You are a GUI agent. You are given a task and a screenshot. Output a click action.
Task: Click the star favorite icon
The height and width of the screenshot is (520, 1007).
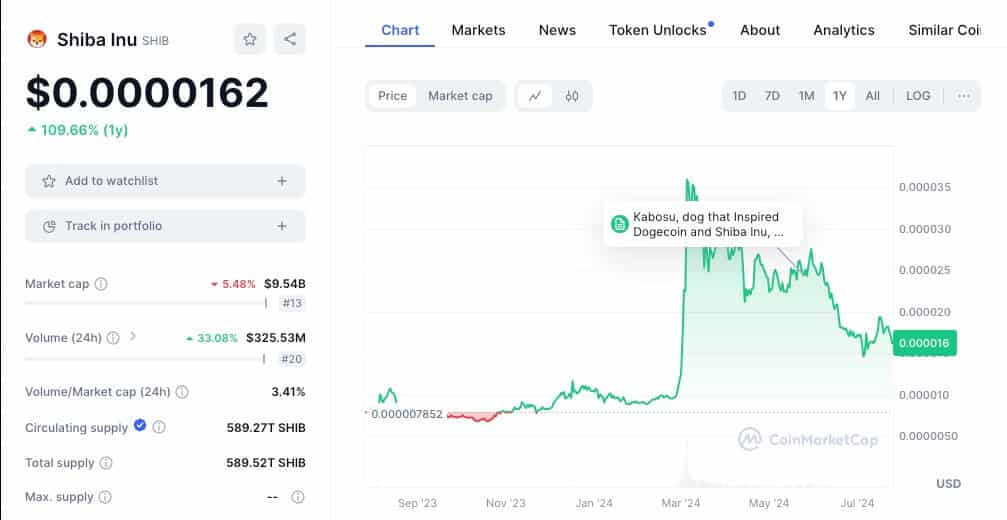coord(250,39)
